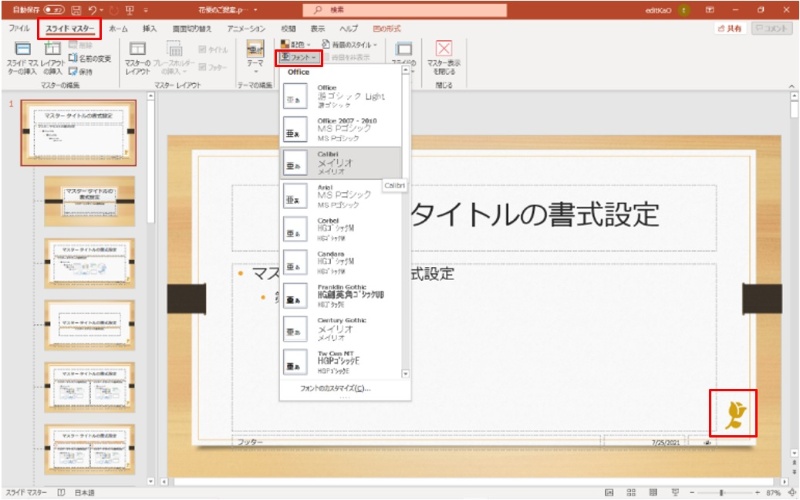Select the Tw Cen MT font theme
The height and width of the screenshot is (500, 800).
pyautogui.click(x=341, y=362)
